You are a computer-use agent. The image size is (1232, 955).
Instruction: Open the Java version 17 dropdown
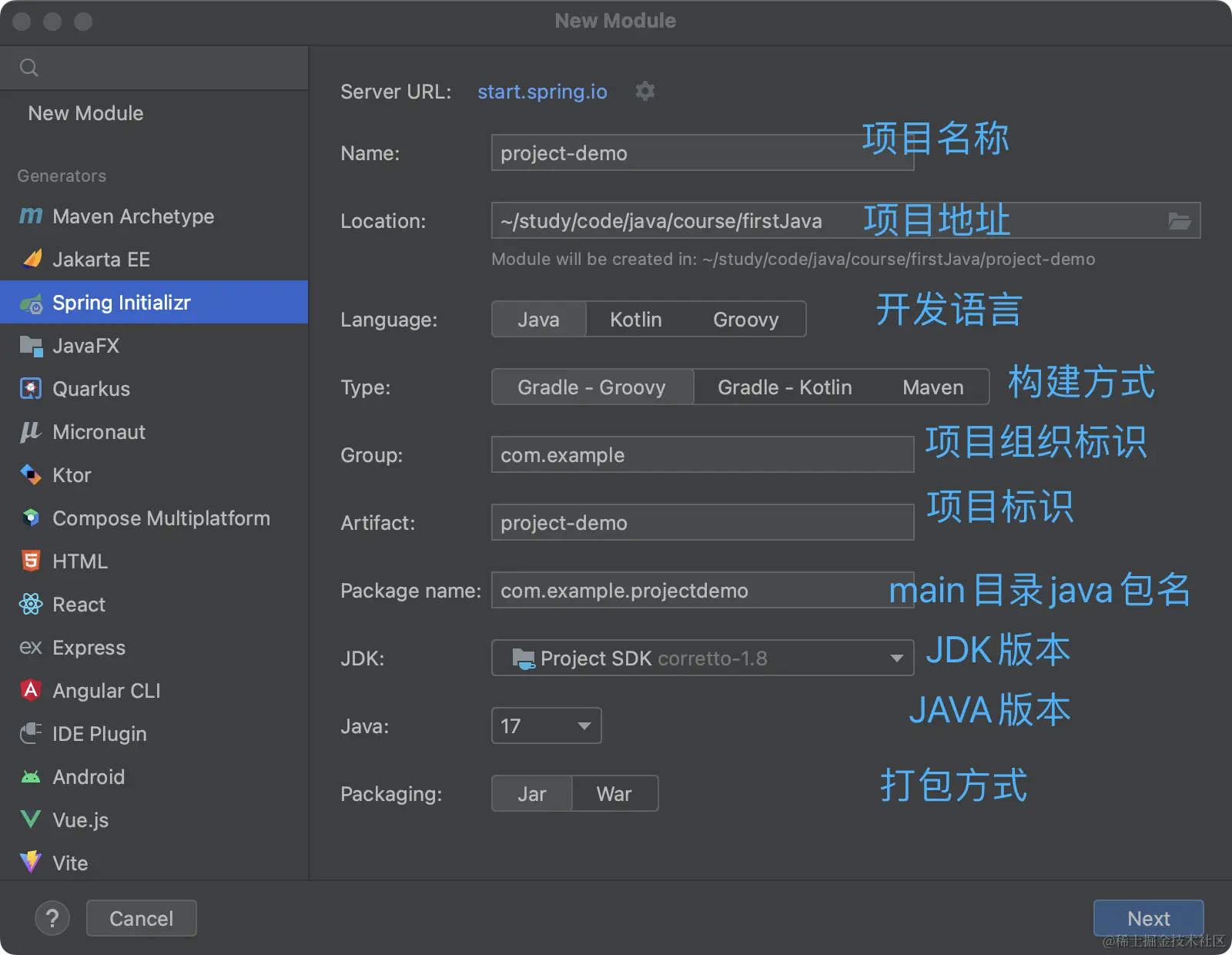[x=547, y=725]
